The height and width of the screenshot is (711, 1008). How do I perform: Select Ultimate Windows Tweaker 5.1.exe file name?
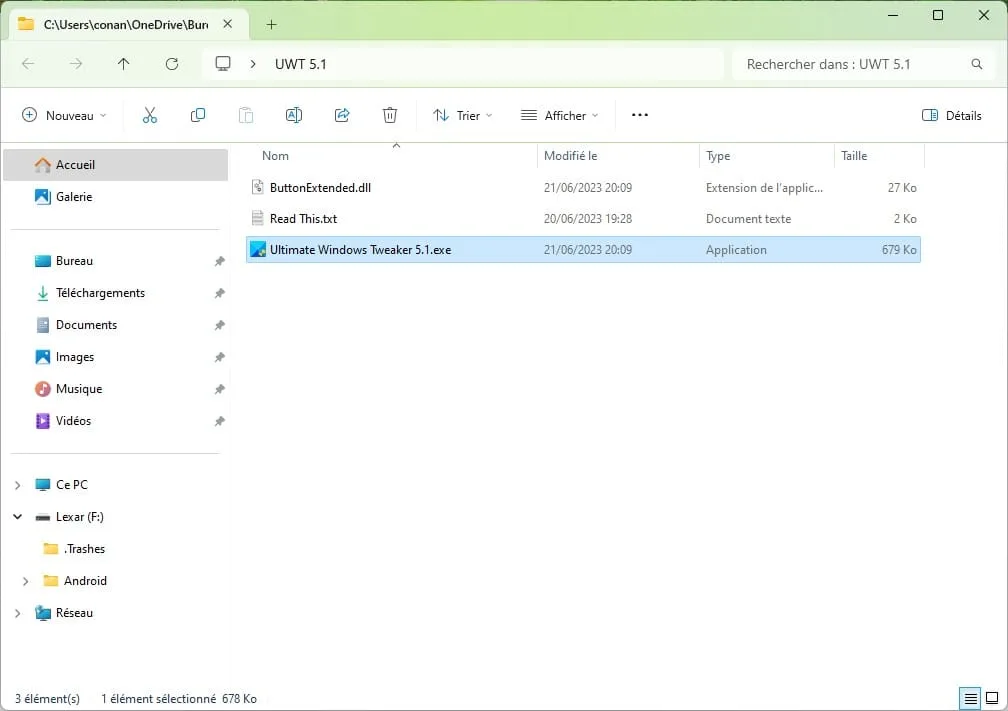[360, 249]
